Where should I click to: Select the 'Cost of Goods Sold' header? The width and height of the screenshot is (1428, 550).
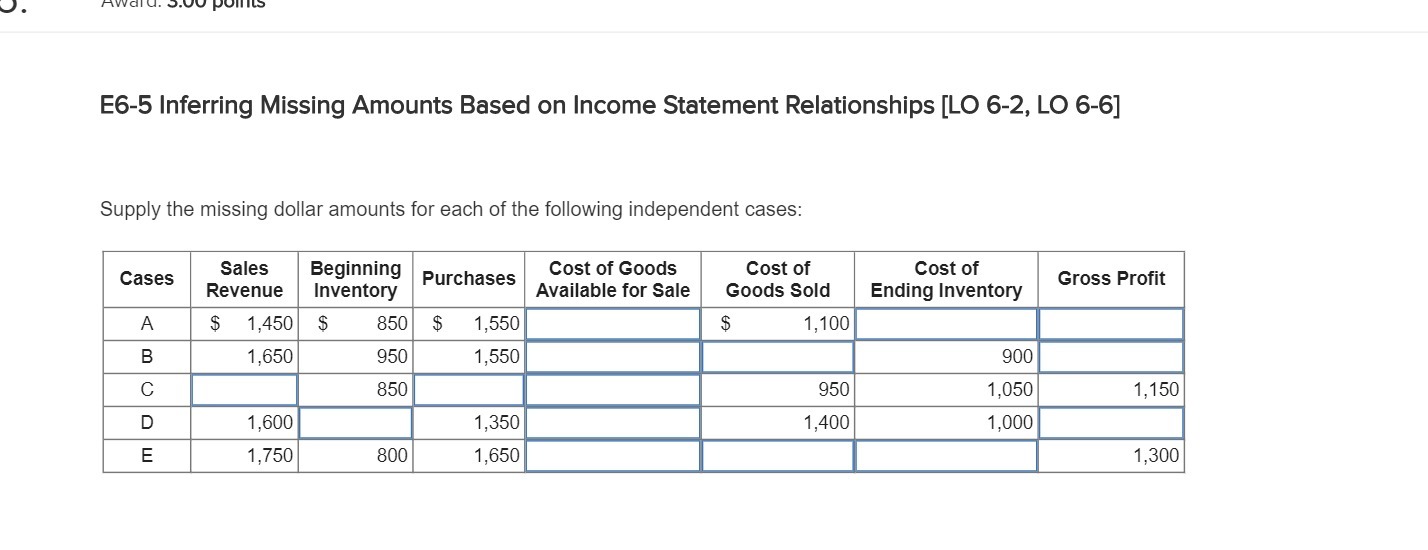(x=778, y=279)
